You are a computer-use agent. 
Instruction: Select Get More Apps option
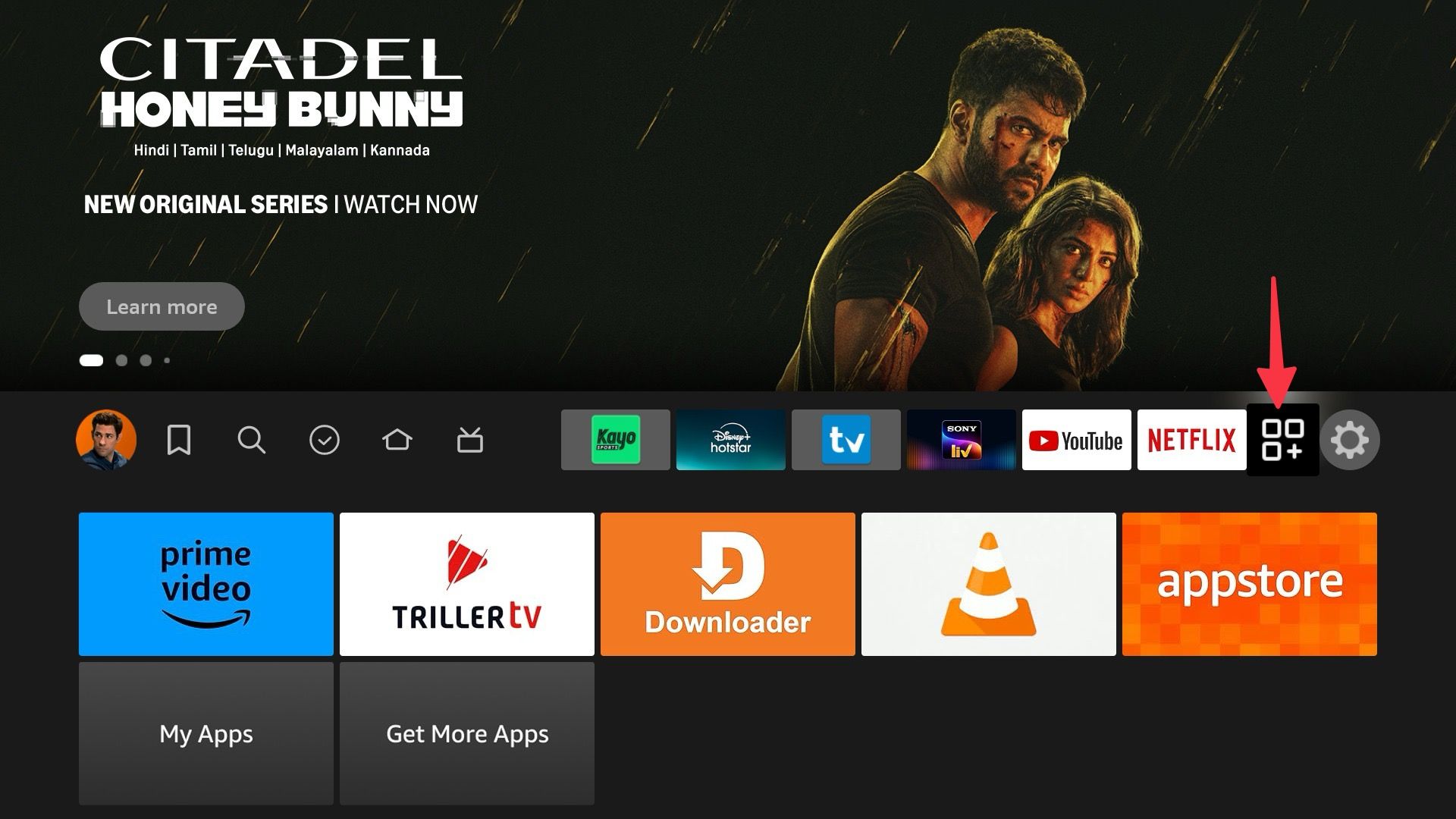pyautogui.click(x=468, y=733)
